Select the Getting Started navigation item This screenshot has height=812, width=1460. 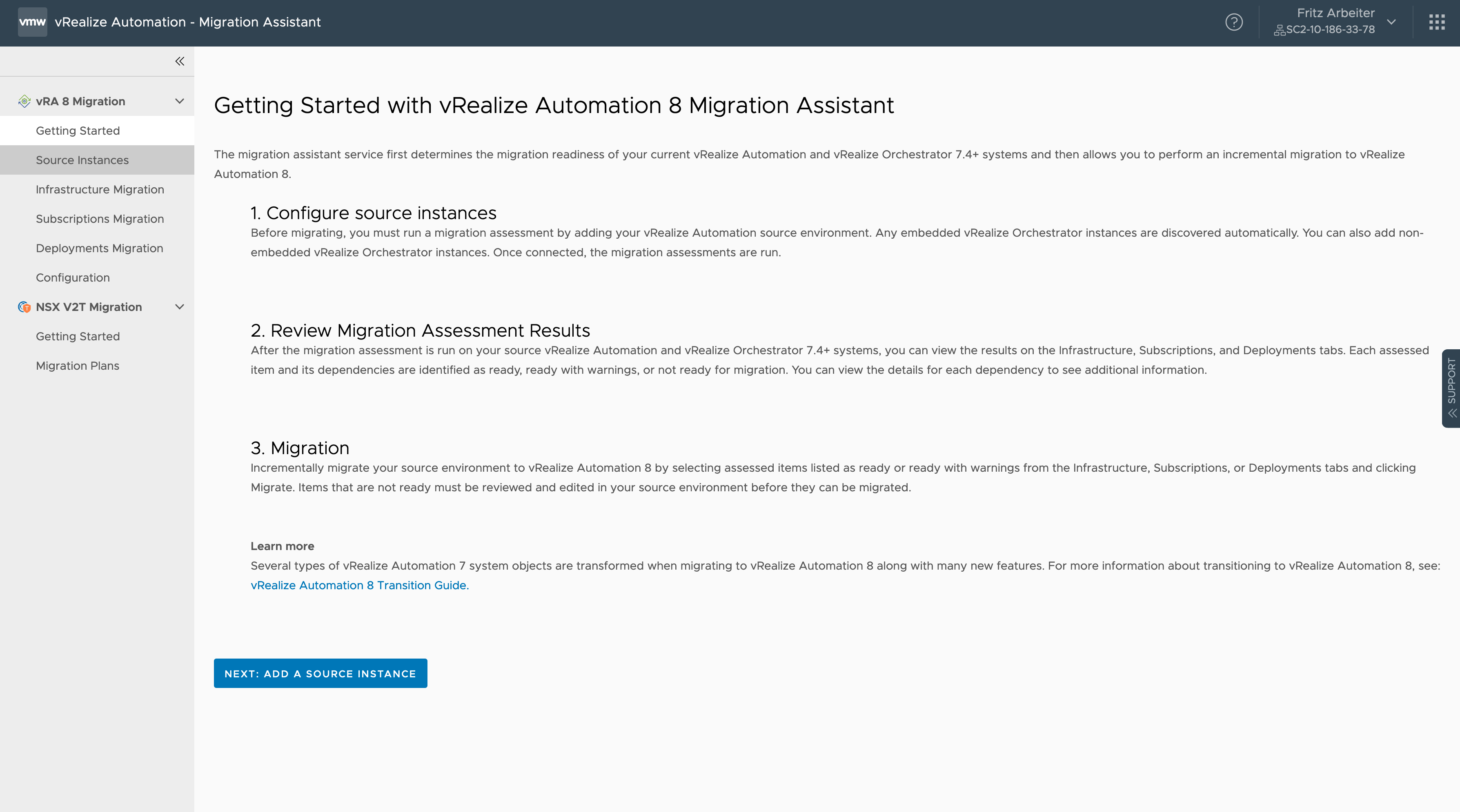click(x=78, y=130)
